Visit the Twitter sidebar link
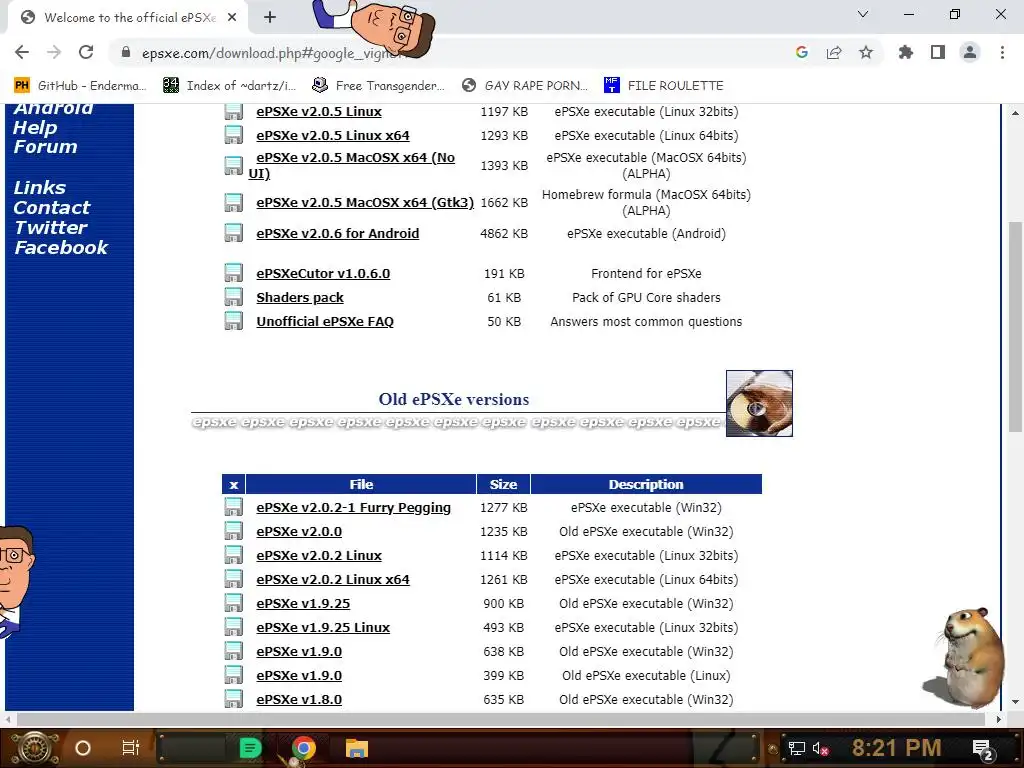The height and width of the screenshot is (768, 1024). (50, 227)
